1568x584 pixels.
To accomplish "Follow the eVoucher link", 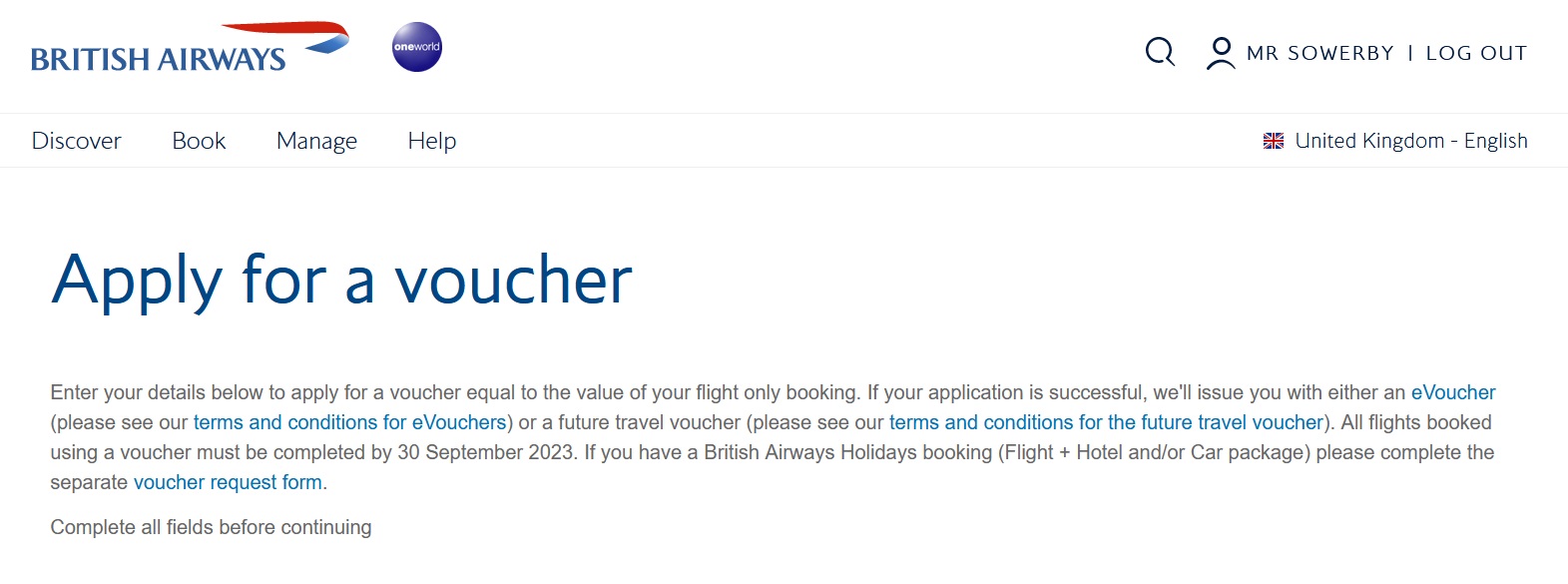I will 1452,392.
